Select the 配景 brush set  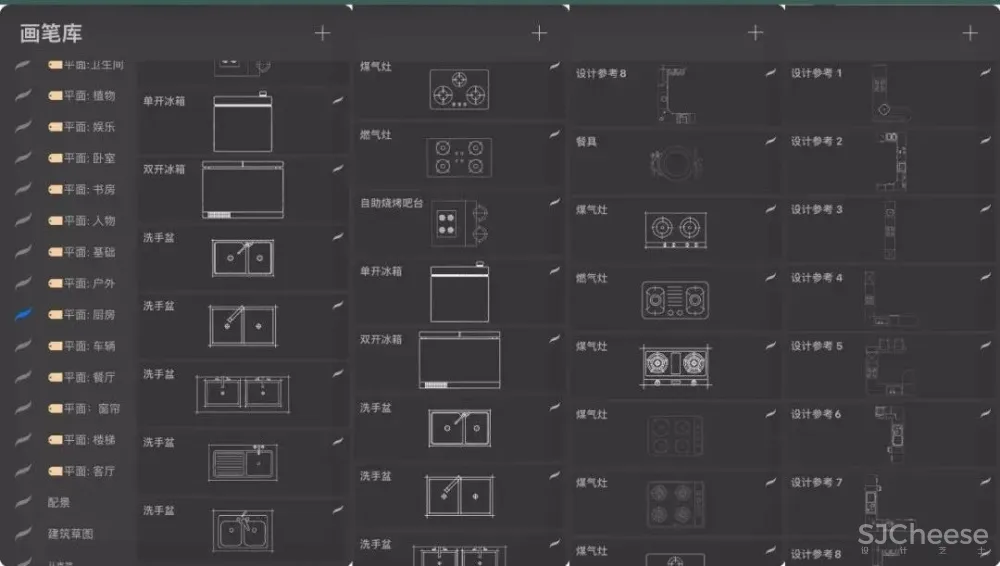pyautogui.click(x=59, y=502)
